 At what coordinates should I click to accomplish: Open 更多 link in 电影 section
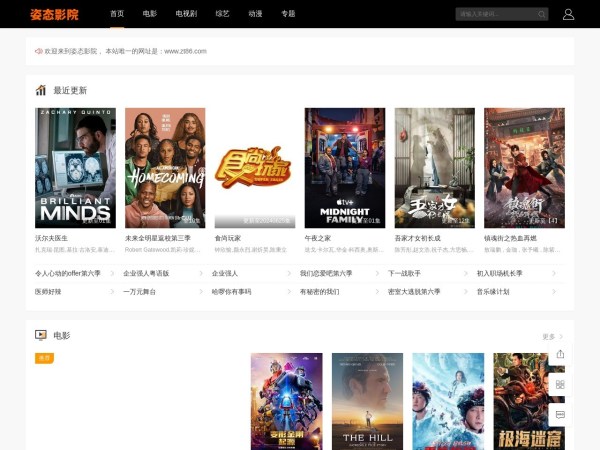point(552,336)
